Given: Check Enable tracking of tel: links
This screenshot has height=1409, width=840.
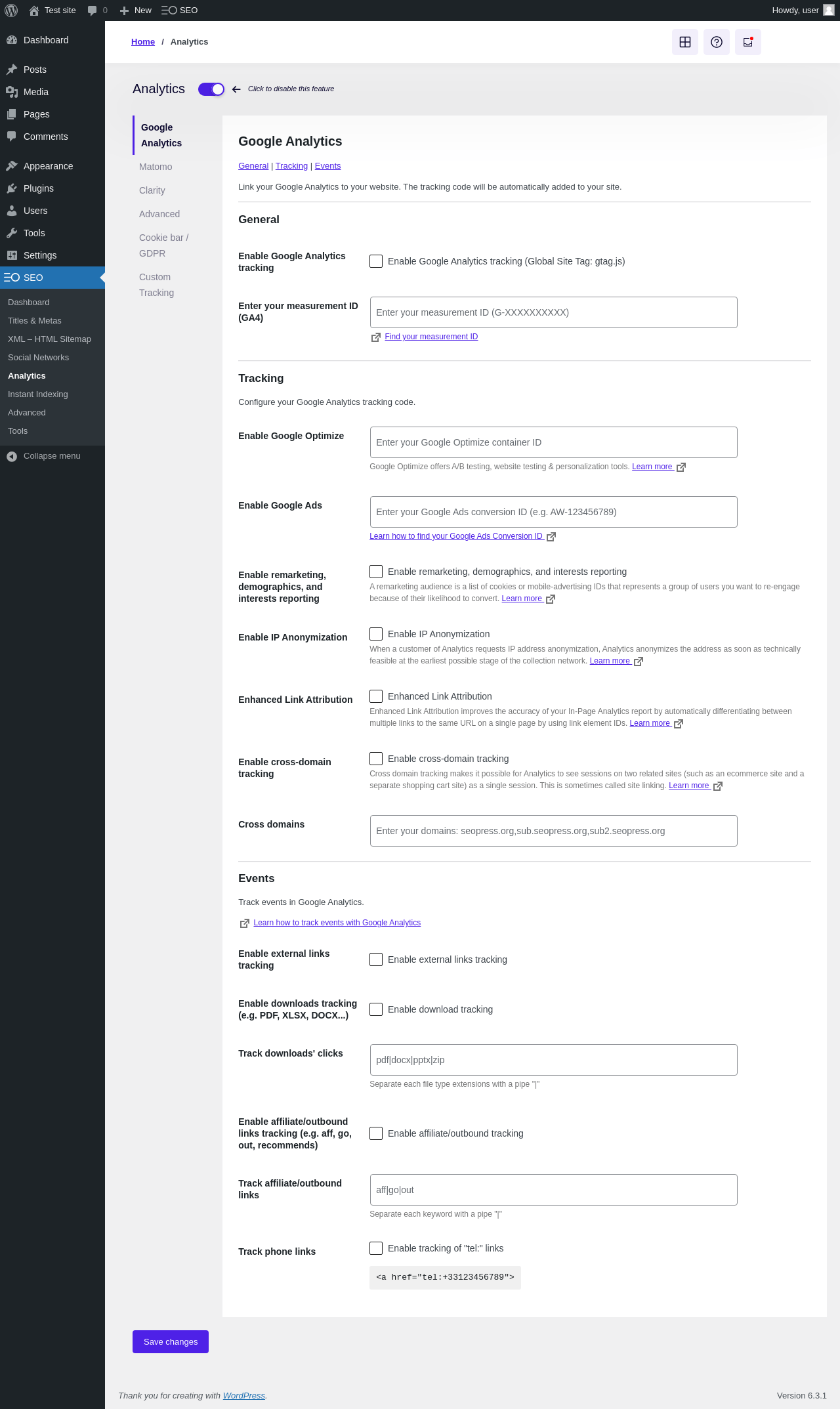Looking at the screenshot, I should [376, 1248].
